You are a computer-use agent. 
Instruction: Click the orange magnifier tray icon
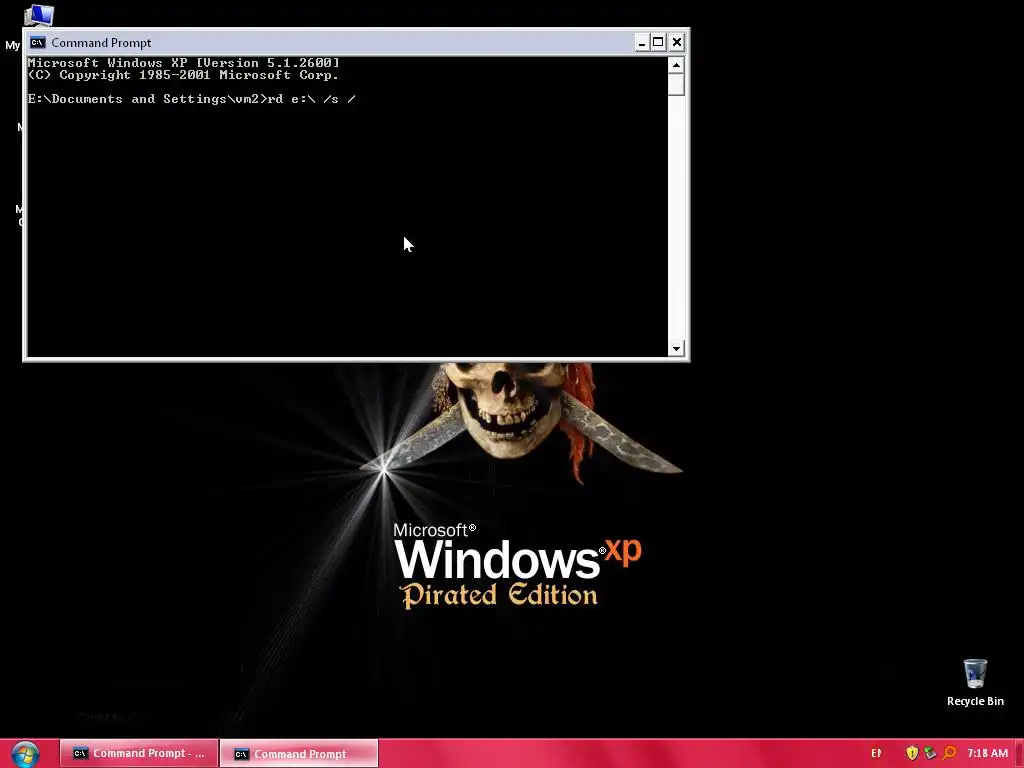click(x=950, y=753)
